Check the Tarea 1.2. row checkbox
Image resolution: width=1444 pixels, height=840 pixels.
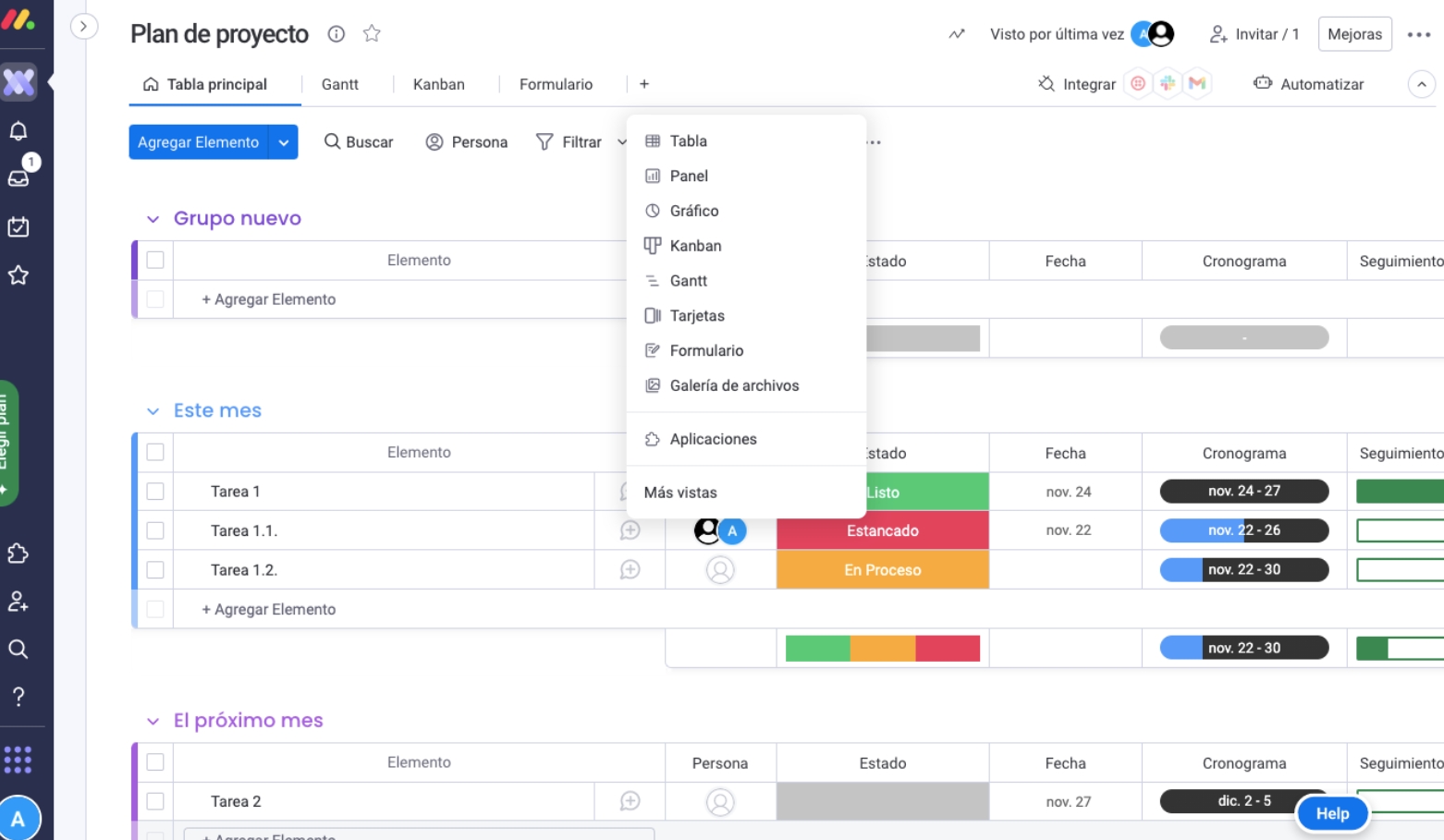tap(155, 570)
